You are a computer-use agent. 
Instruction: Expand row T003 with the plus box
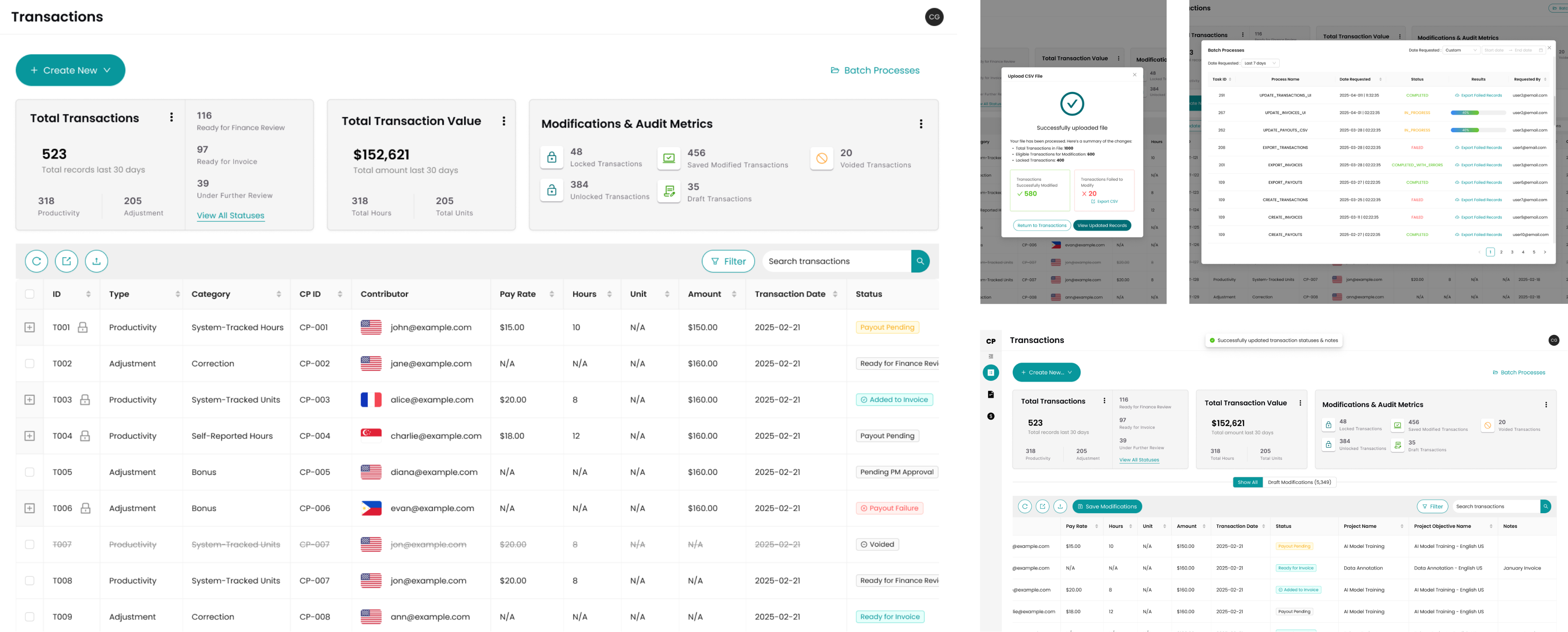(29, 400)
